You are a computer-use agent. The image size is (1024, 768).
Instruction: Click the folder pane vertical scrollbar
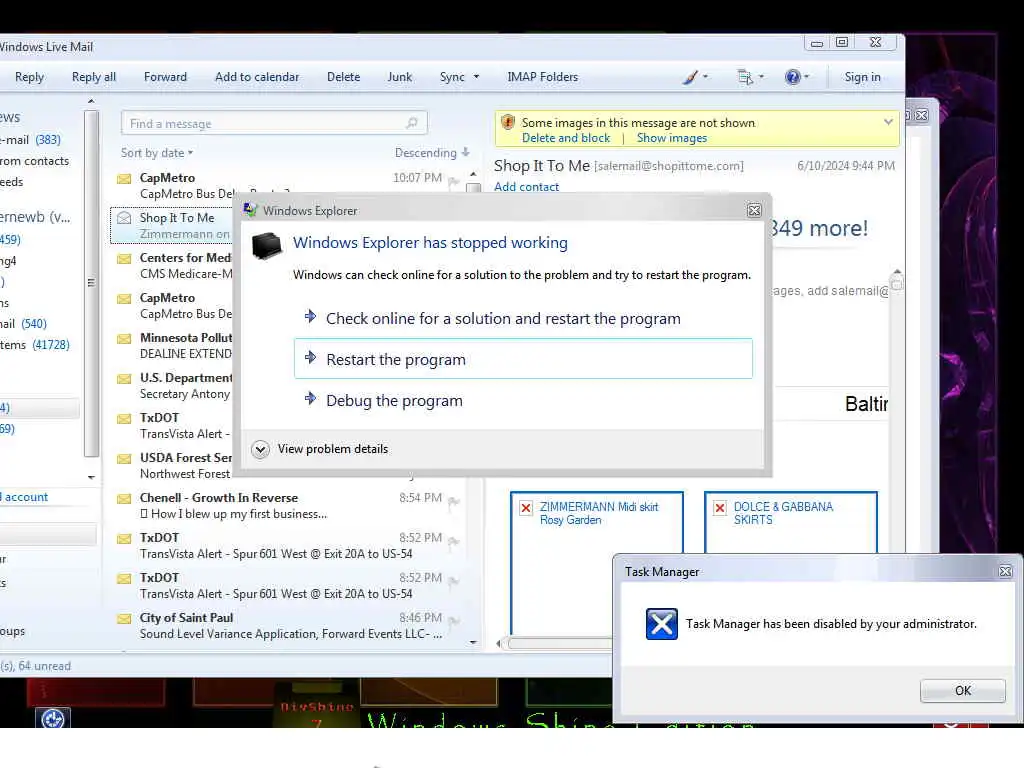click(x=91, y=283)
